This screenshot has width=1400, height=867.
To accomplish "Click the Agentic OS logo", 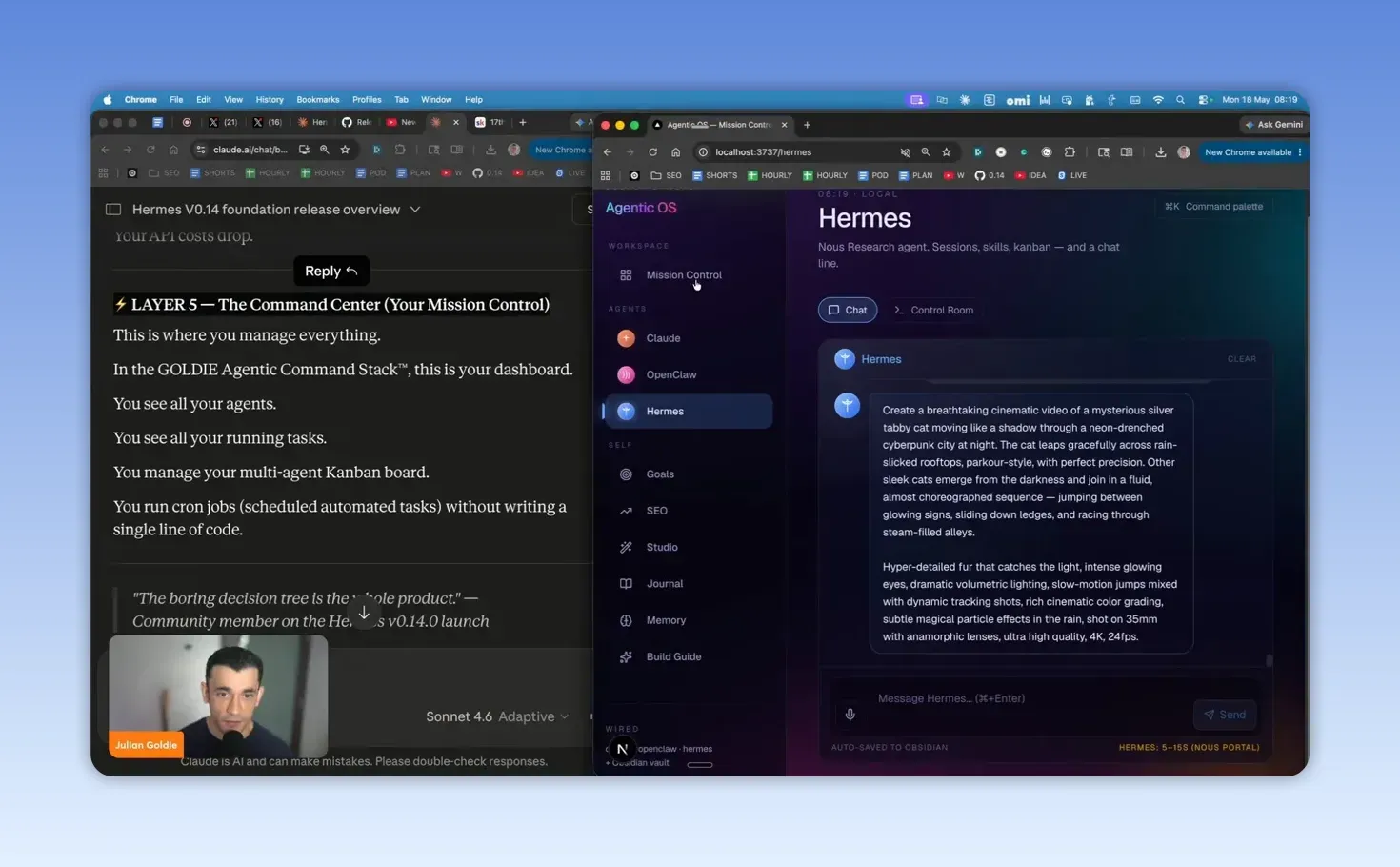I will tap(641, 208).
